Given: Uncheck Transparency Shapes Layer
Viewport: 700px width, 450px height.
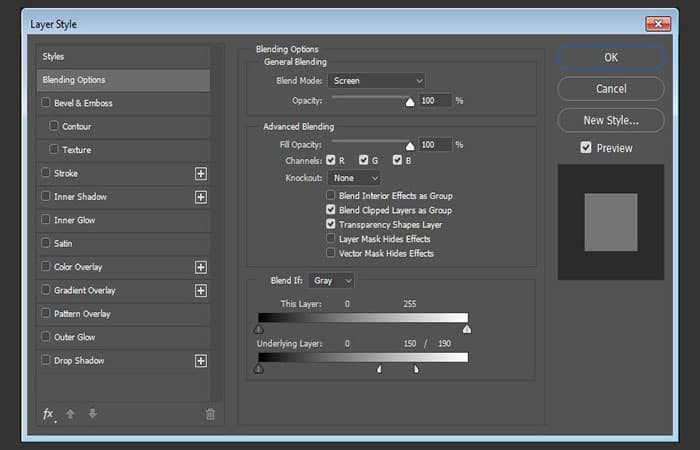Looking at the screenshot, I should [331, 224].
